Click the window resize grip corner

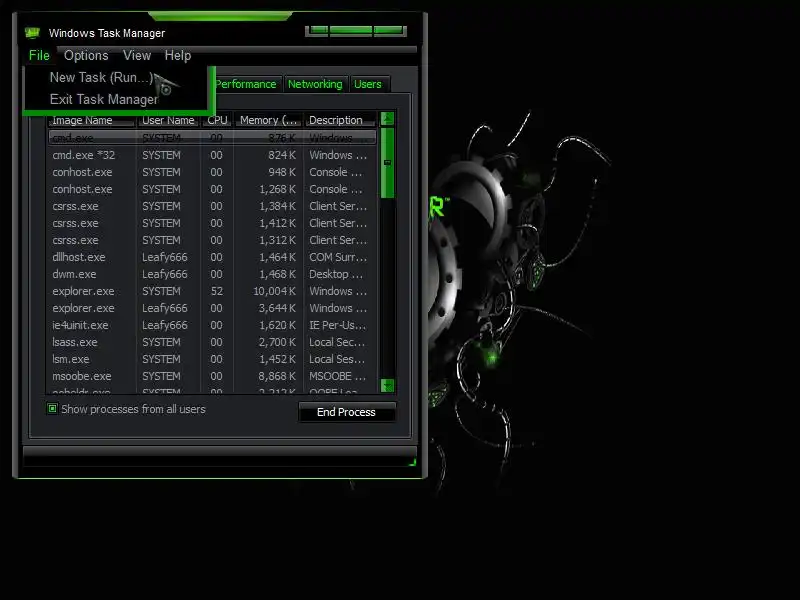pos(412,462)
